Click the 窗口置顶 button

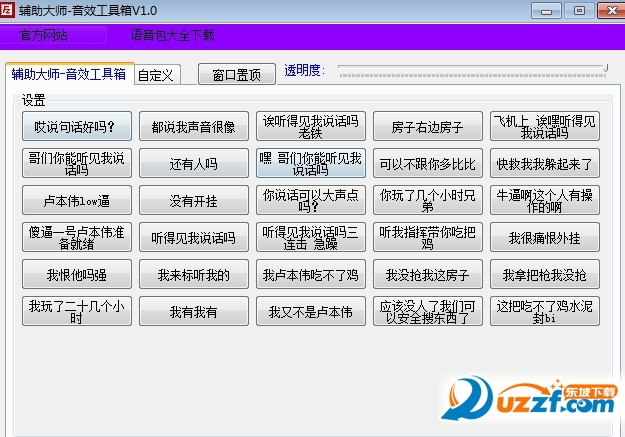(x=237, y=74)
